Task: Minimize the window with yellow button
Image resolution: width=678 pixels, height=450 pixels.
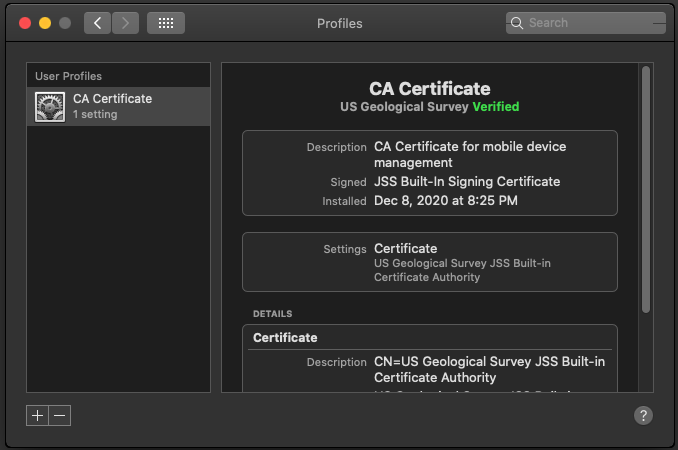Action: (45, 23)
